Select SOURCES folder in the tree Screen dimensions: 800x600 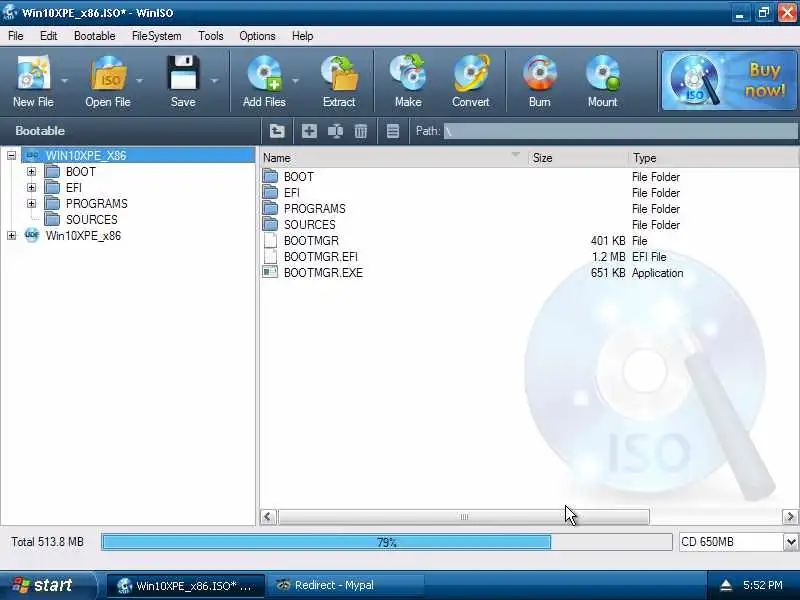[91, 220]
